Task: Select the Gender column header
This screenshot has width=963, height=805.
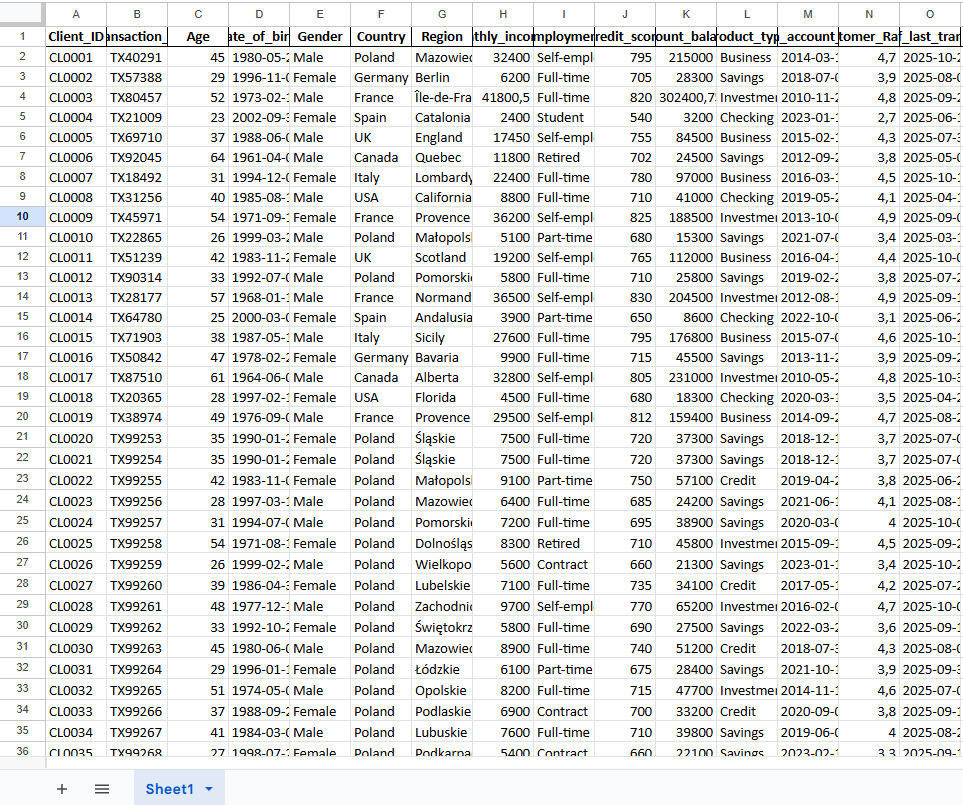Action: click(x=319, y=15)
